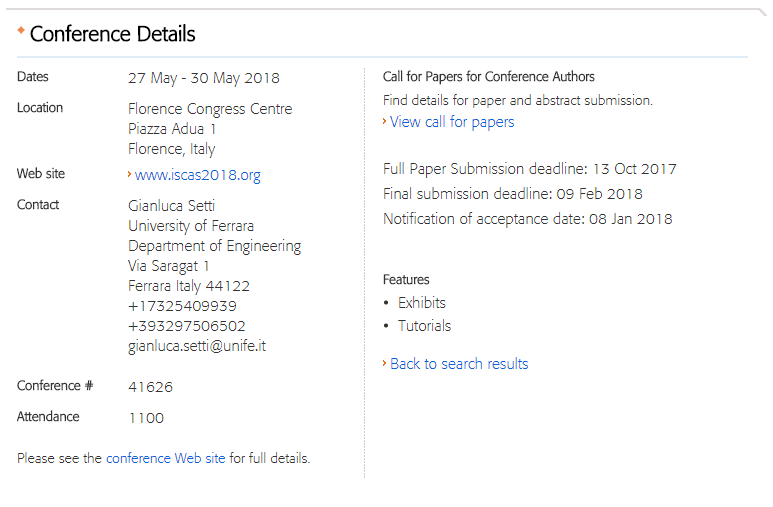Click the Conference Details heading
The image size is (773, 507).
112,34
